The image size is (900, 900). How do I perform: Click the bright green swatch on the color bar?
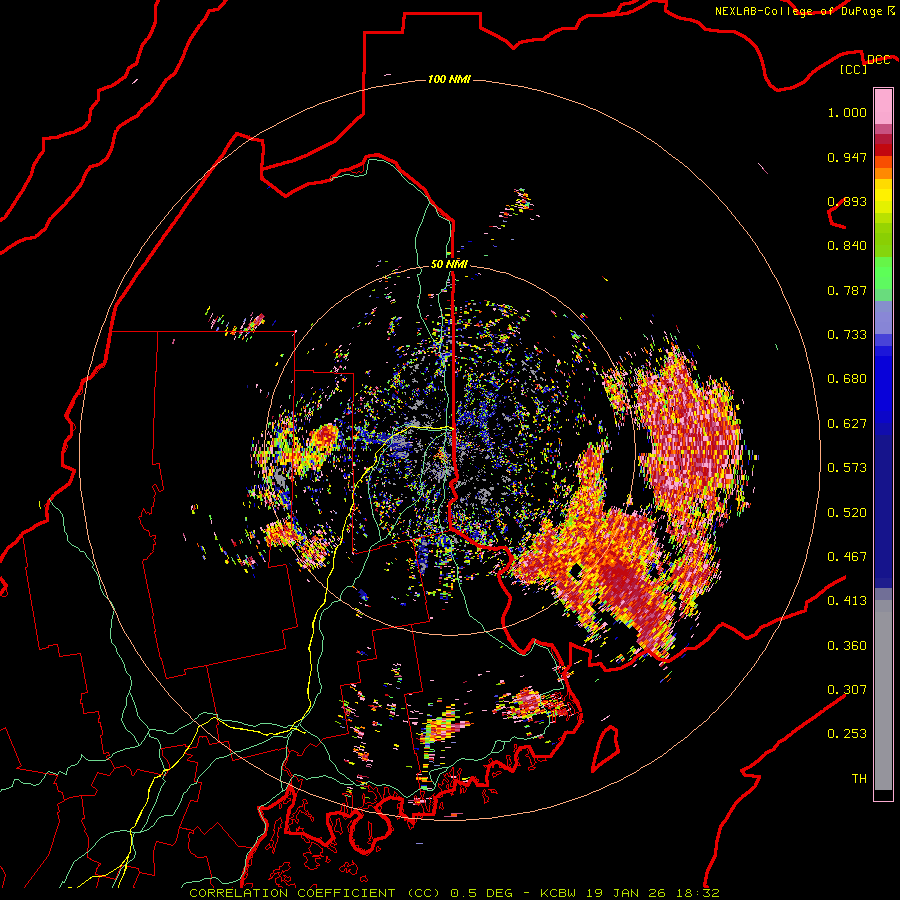[883, 273]
